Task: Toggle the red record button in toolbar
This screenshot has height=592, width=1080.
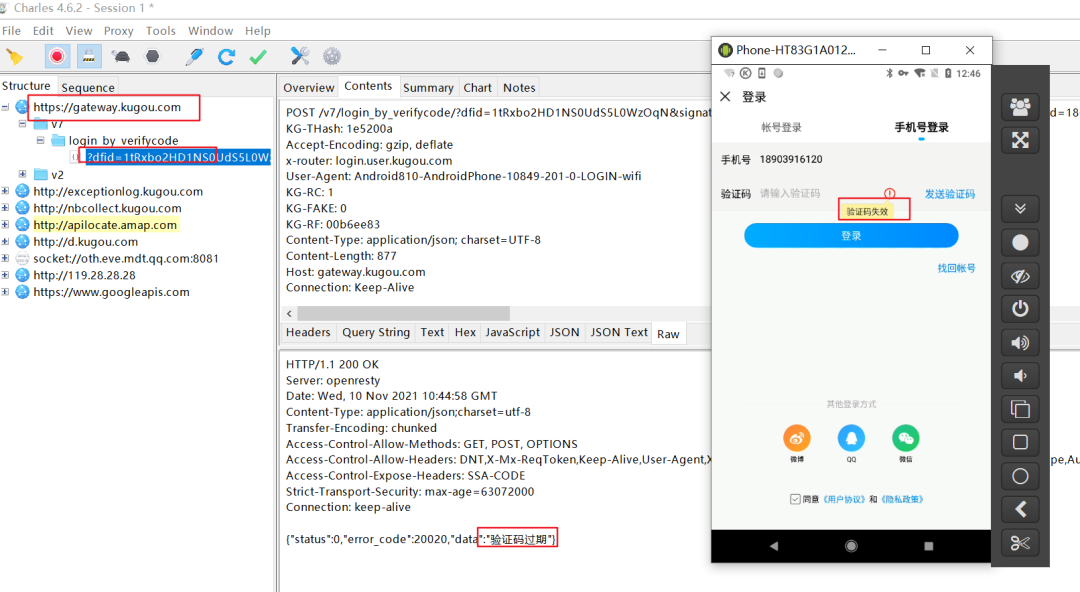Action: point(57,57)
